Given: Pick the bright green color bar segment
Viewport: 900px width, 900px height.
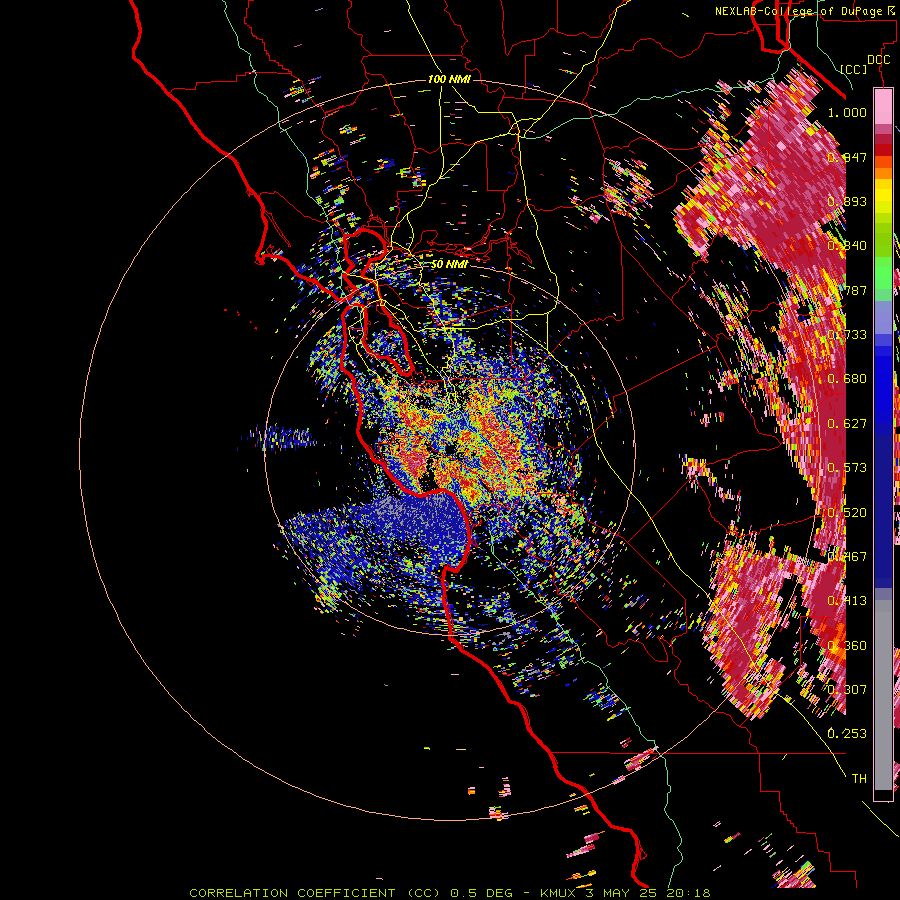Looking at the screenshot, I should click(883, 273).
